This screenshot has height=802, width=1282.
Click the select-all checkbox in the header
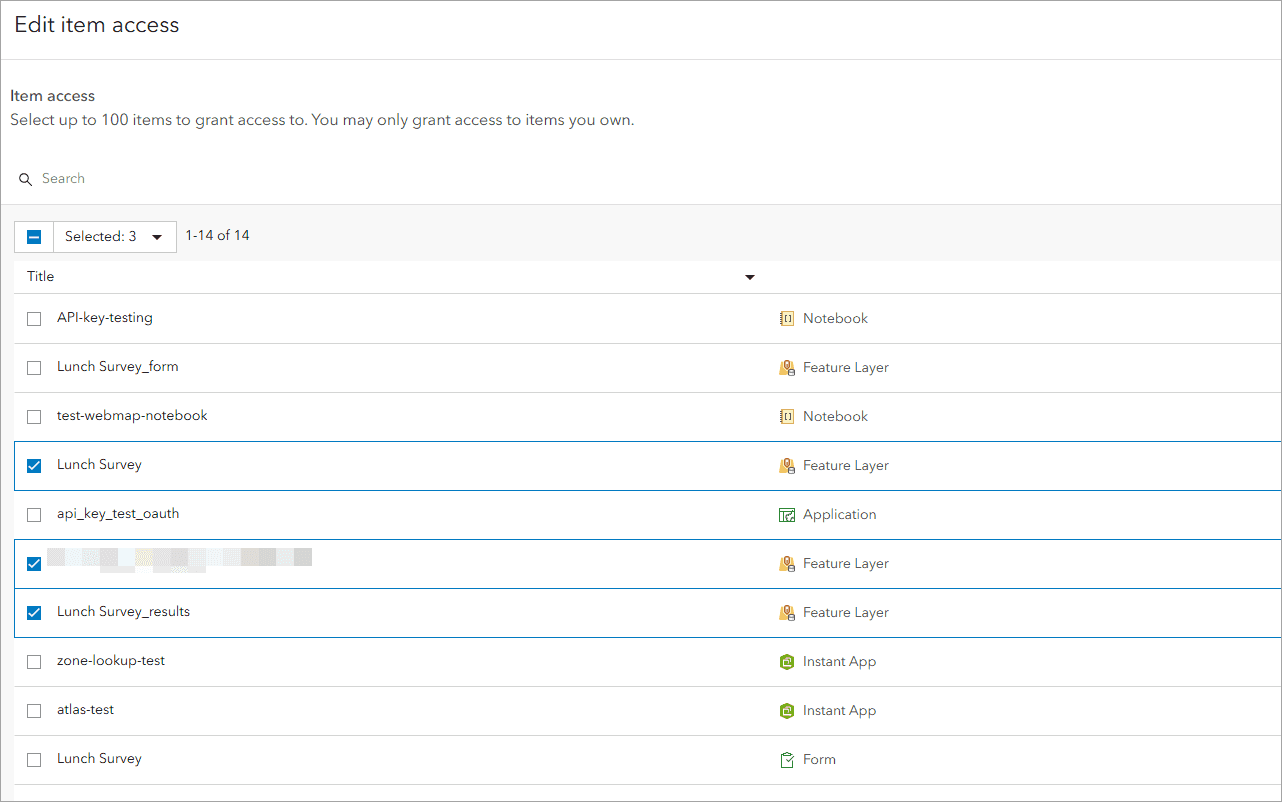pos(33,236)
